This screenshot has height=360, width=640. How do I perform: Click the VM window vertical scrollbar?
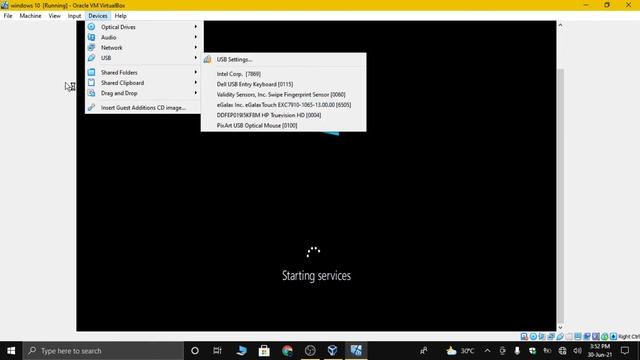(560, 196)
